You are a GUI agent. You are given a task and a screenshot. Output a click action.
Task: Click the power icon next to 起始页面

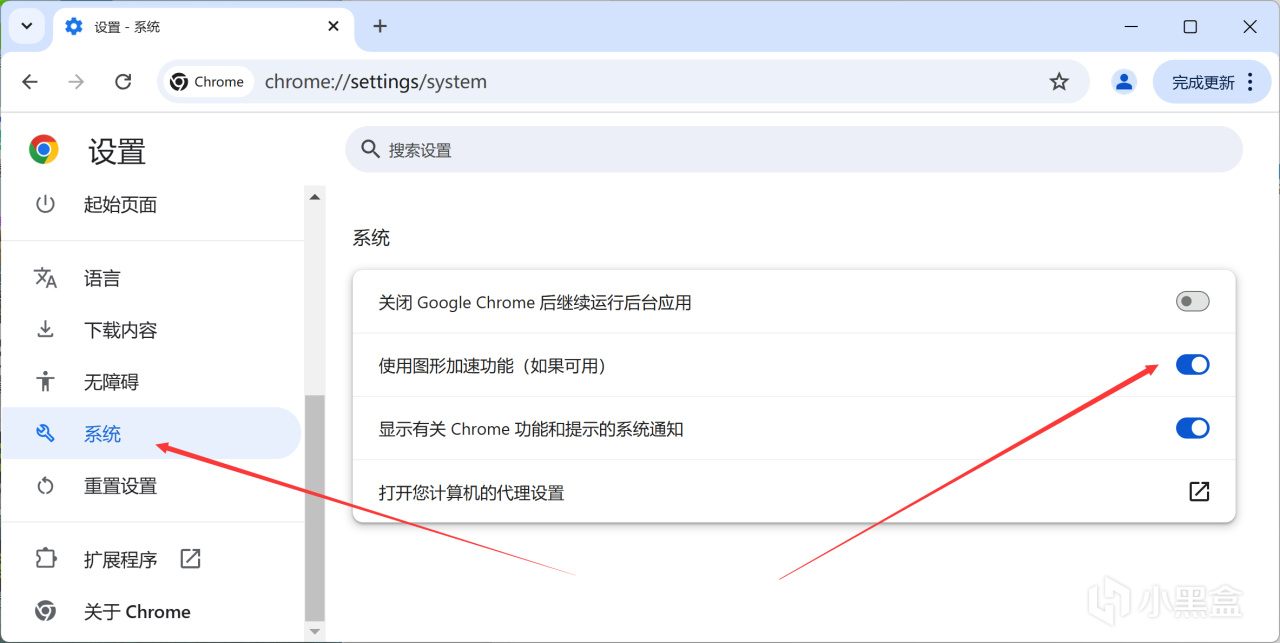point(45,205)
